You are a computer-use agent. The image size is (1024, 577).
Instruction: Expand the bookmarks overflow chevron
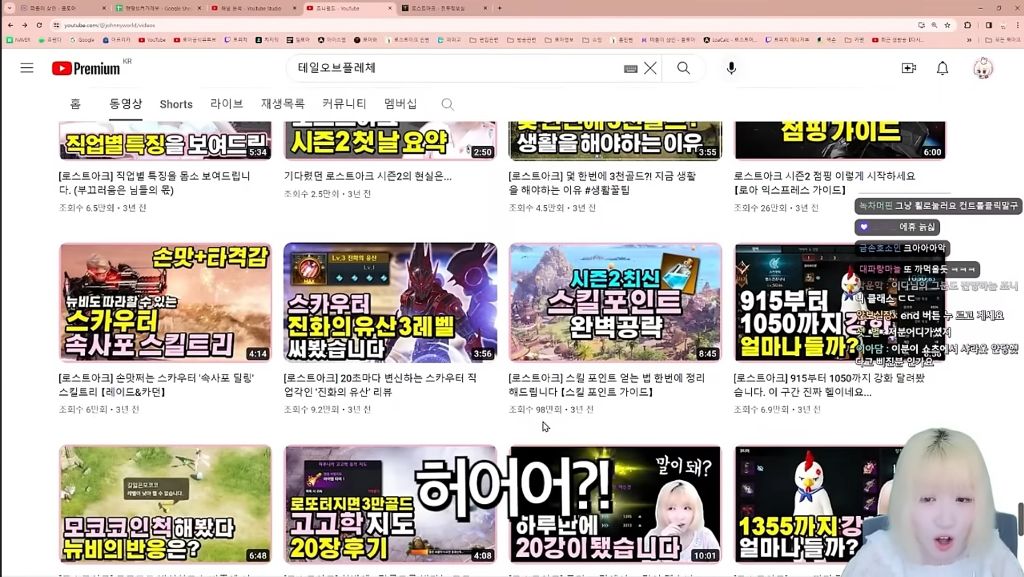coord(969,40)
